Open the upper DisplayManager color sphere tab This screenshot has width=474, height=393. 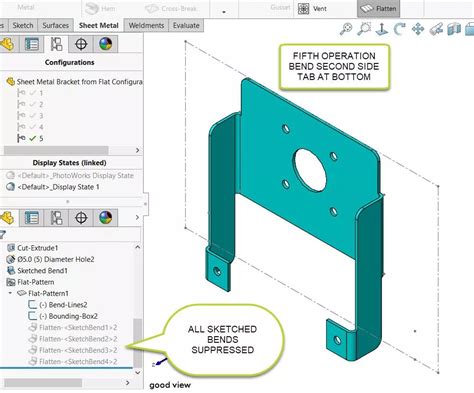(105, 44)
